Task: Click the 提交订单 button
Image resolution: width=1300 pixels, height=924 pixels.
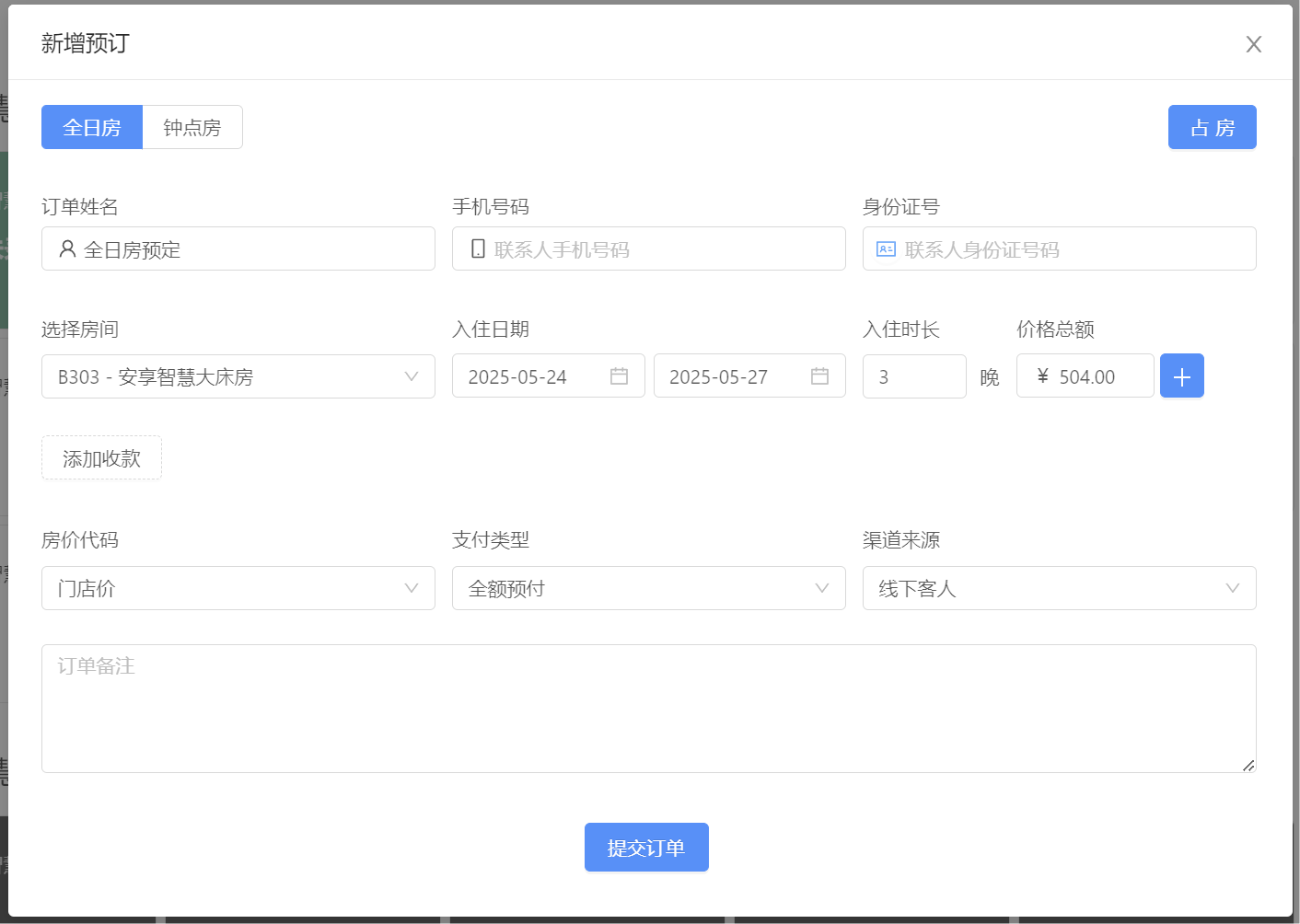Action: (646, 847)
